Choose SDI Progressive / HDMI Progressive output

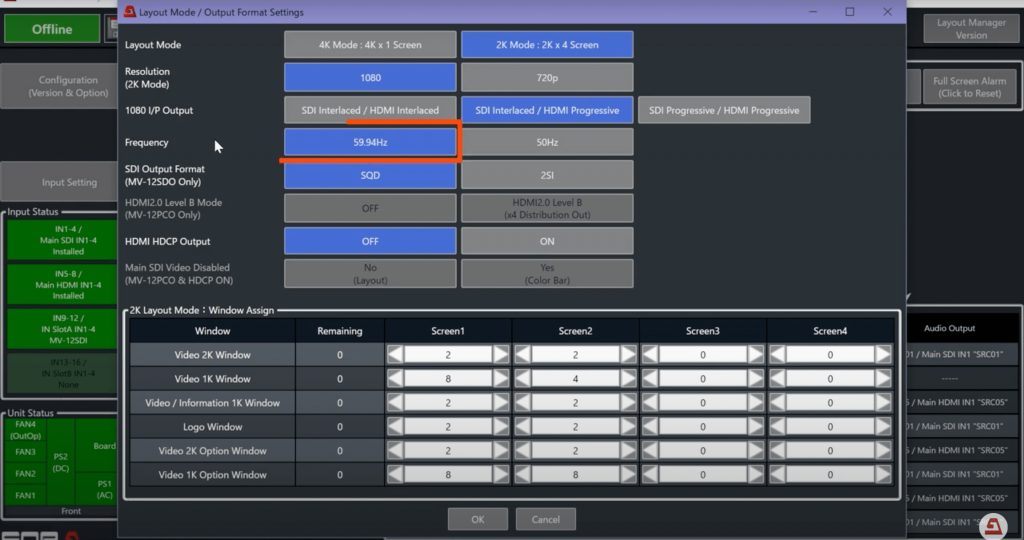[724, 110]
